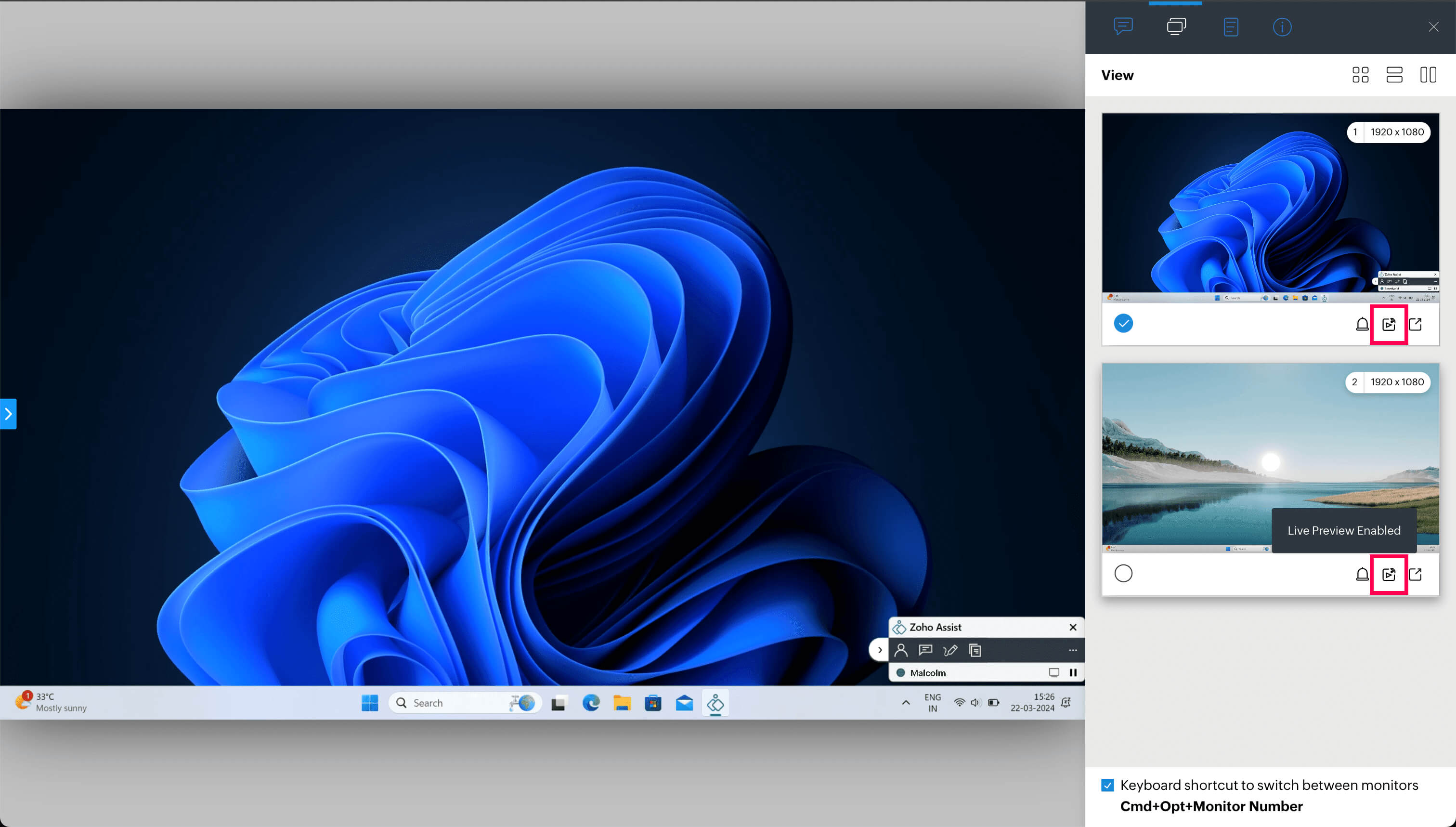Uncheck keyboard shortcut to switch monitors
The image size is (1456, 827).
coord(1107,785)
